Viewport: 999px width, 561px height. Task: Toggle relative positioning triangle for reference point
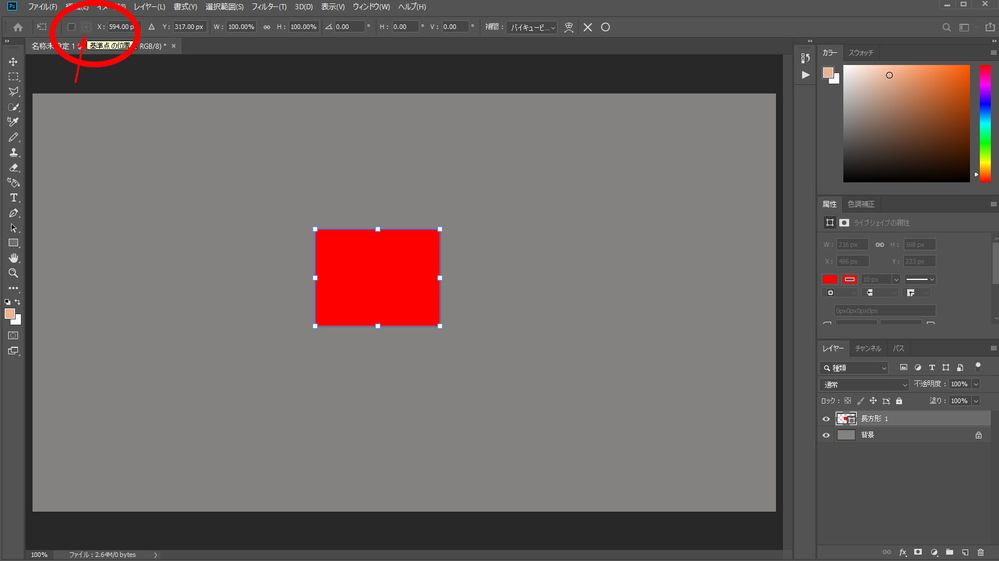pyautogui.click(x=151, y=27)
